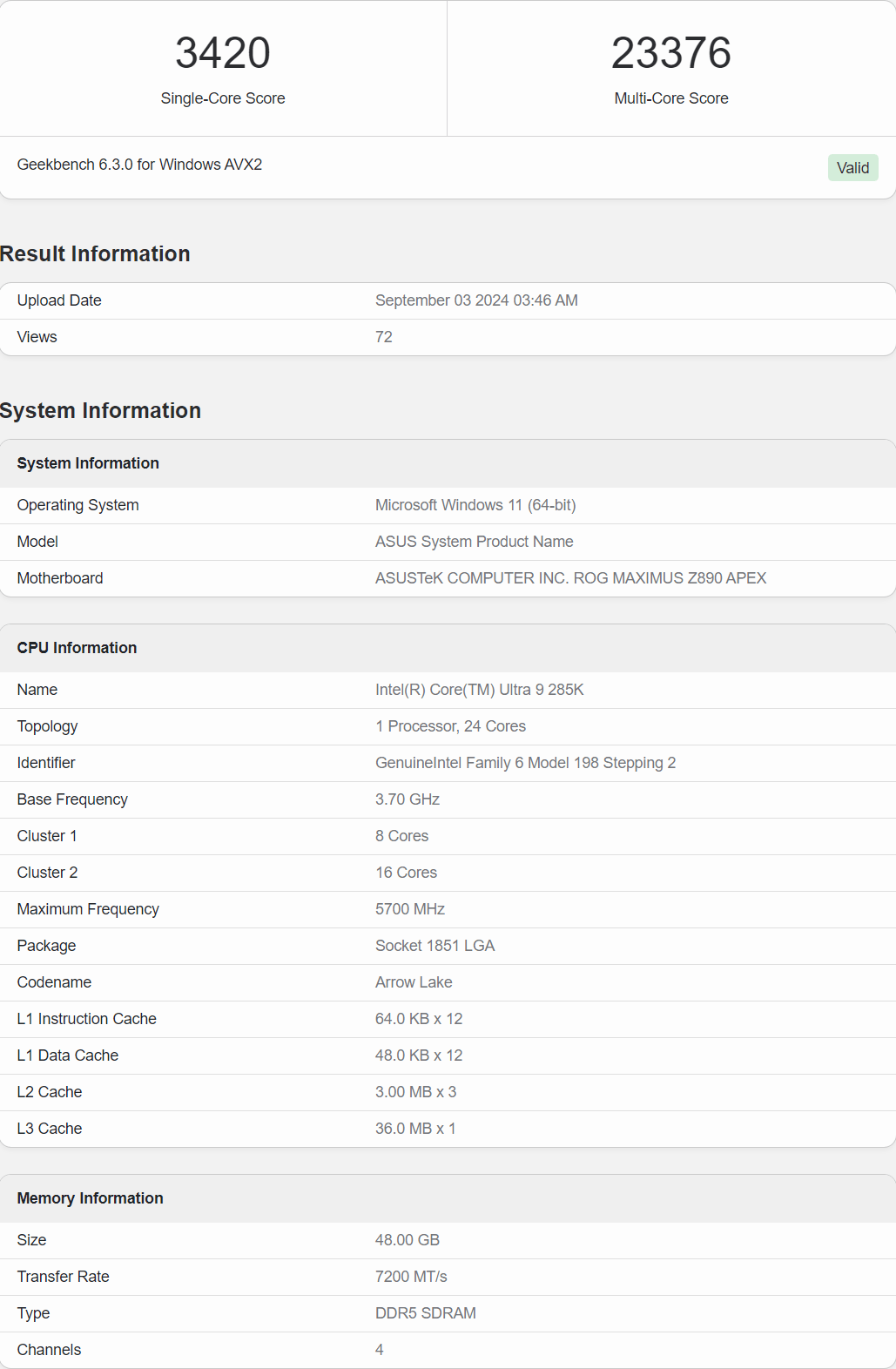Click the topology value 1 Processor, 24 Cores
This screenshot has height=1369, width=896.
(450, 726)
